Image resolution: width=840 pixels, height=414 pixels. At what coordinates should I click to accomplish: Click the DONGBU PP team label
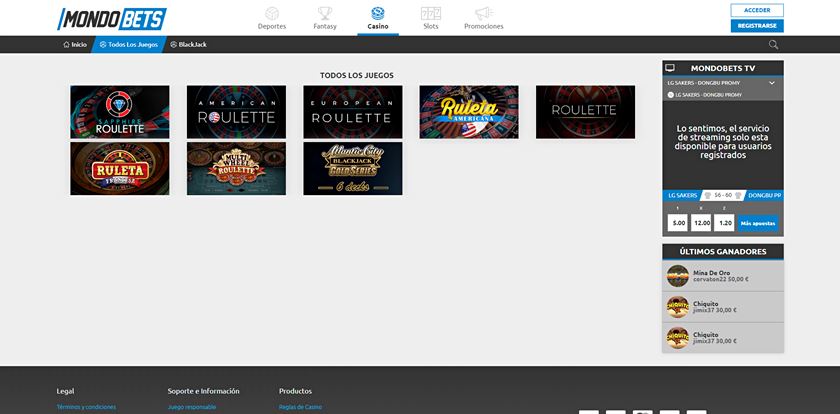click(x=764, y=195)
